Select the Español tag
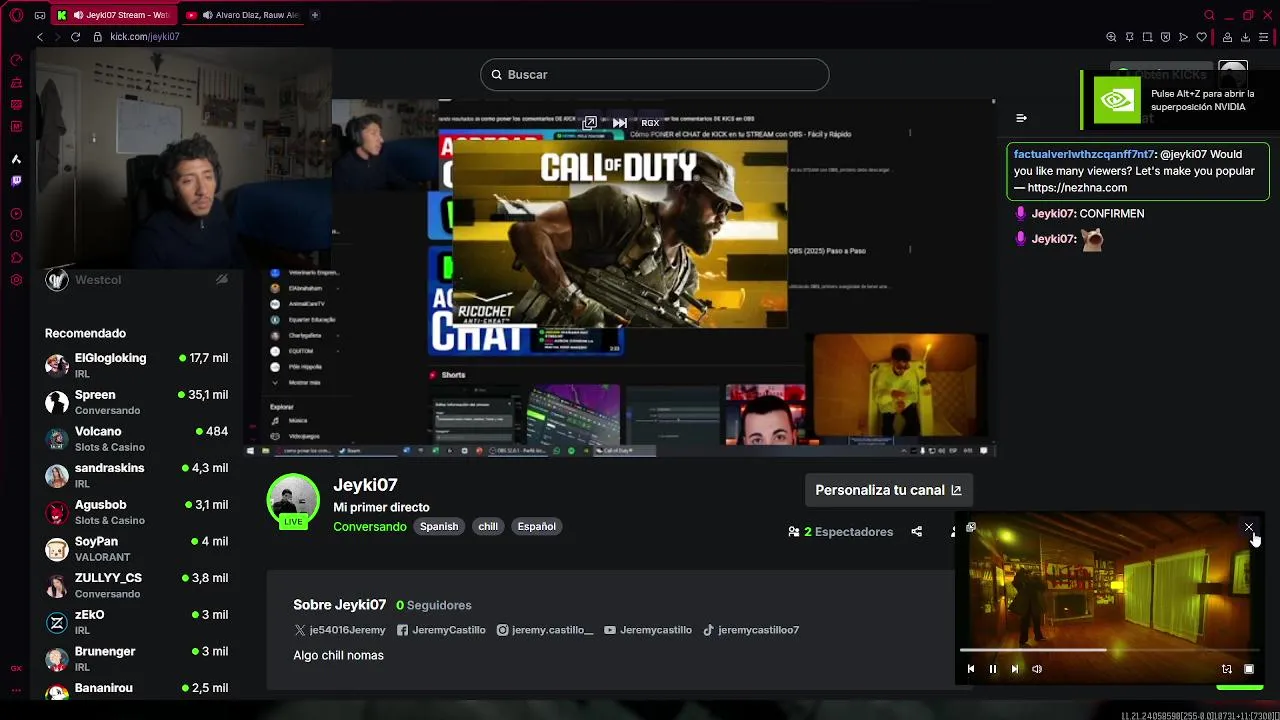 pyautogui.click(x=536, y=526)
